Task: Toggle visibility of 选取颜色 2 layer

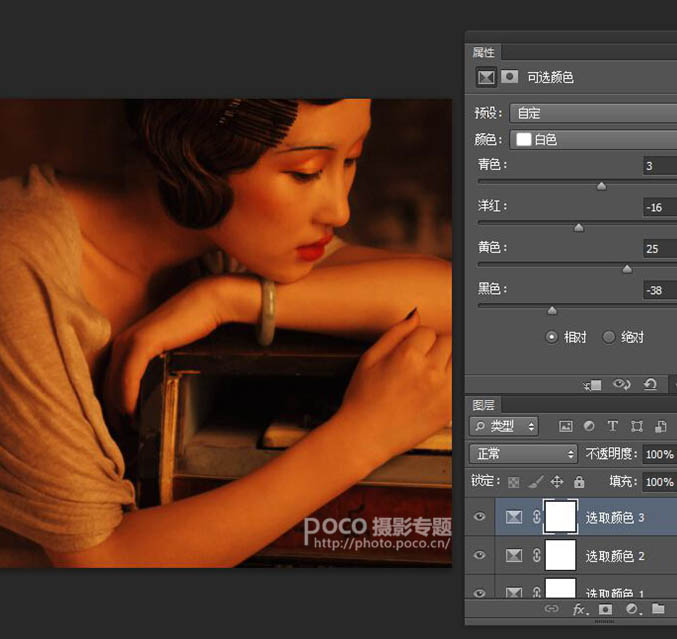Action: coord(480,555)
